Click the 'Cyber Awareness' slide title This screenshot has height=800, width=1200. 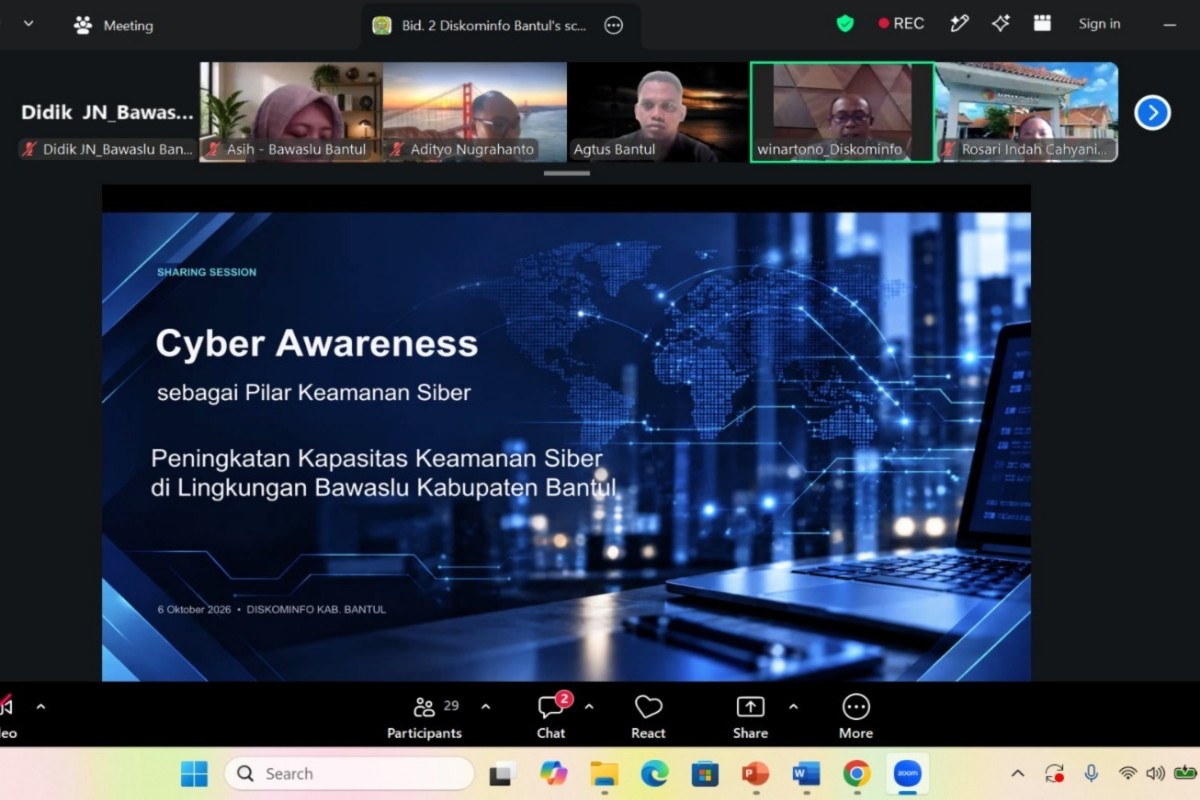[x=317, y=344]
